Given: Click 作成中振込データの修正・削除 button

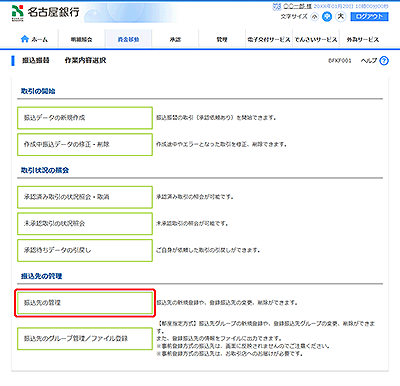Looking at the screenshot, I should [85, 144].
